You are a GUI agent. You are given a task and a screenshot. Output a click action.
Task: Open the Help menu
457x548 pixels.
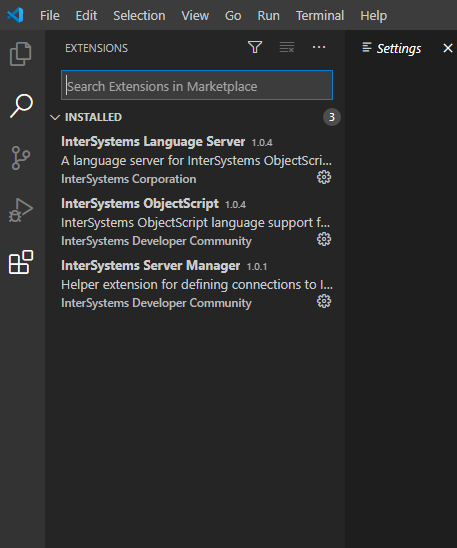click(374, 16)
